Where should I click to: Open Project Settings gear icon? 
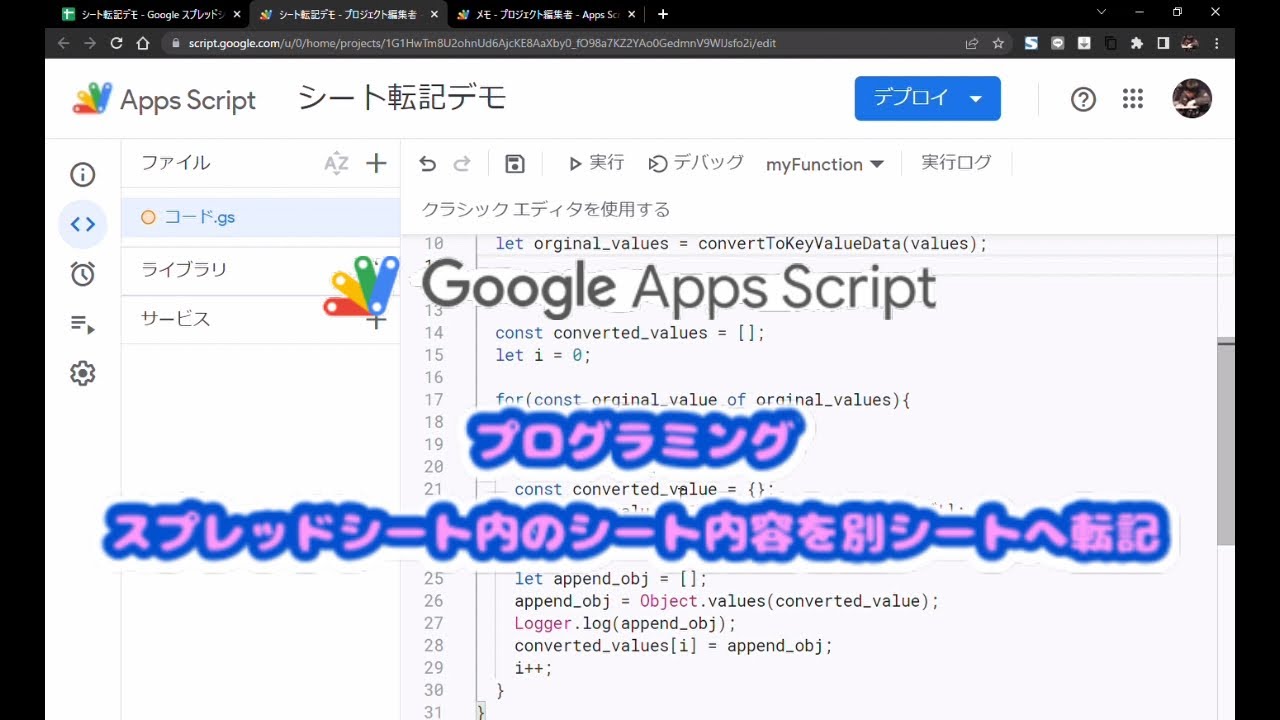click(x=83, y=373)
